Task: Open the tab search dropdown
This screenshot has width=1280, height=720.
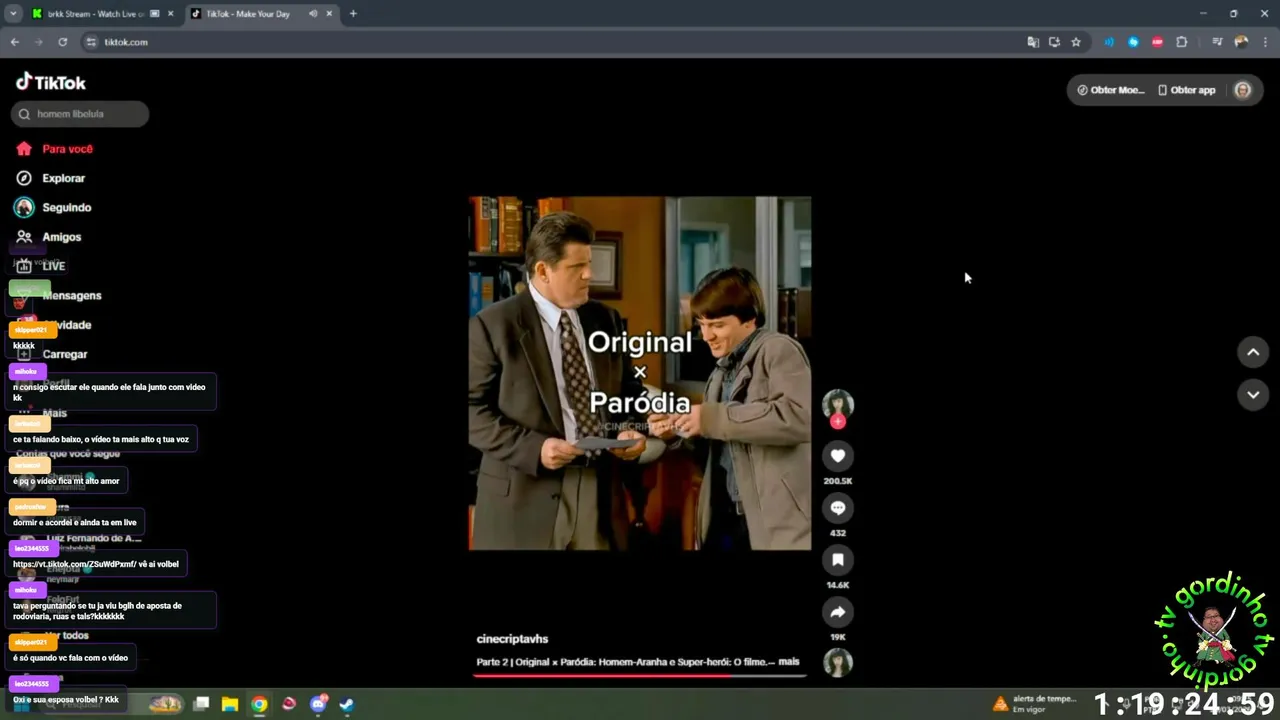Action: pos(13,14)
